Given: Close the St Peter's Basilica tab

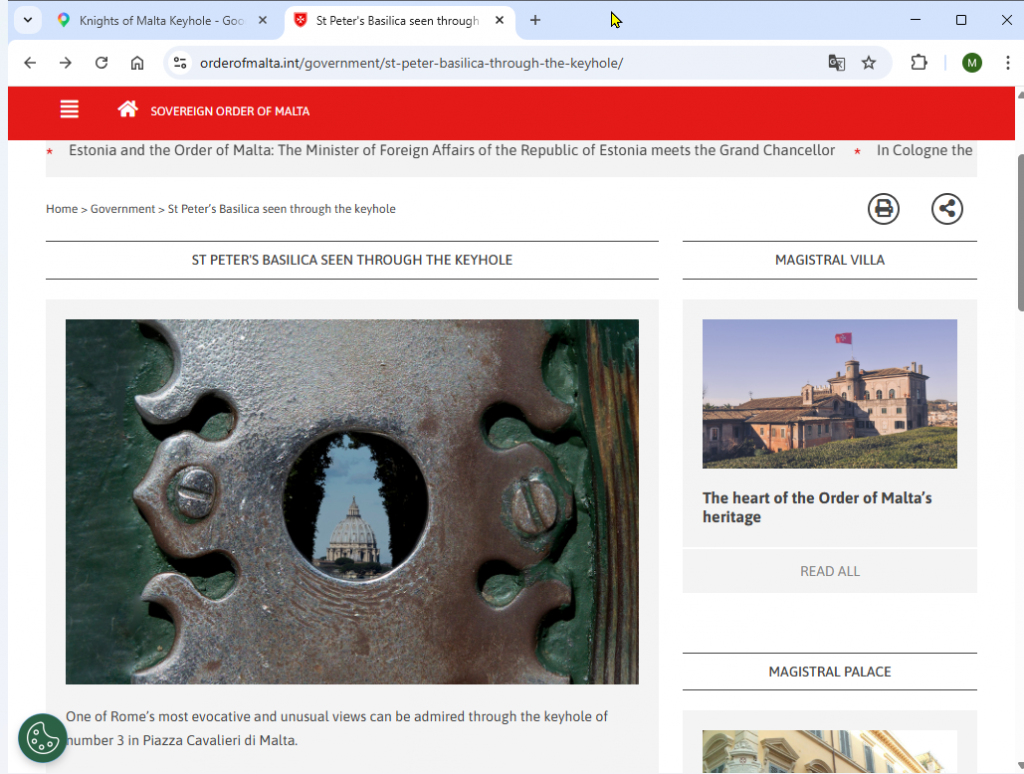Looking at the screenshot, I should click(x=500, y=20).
